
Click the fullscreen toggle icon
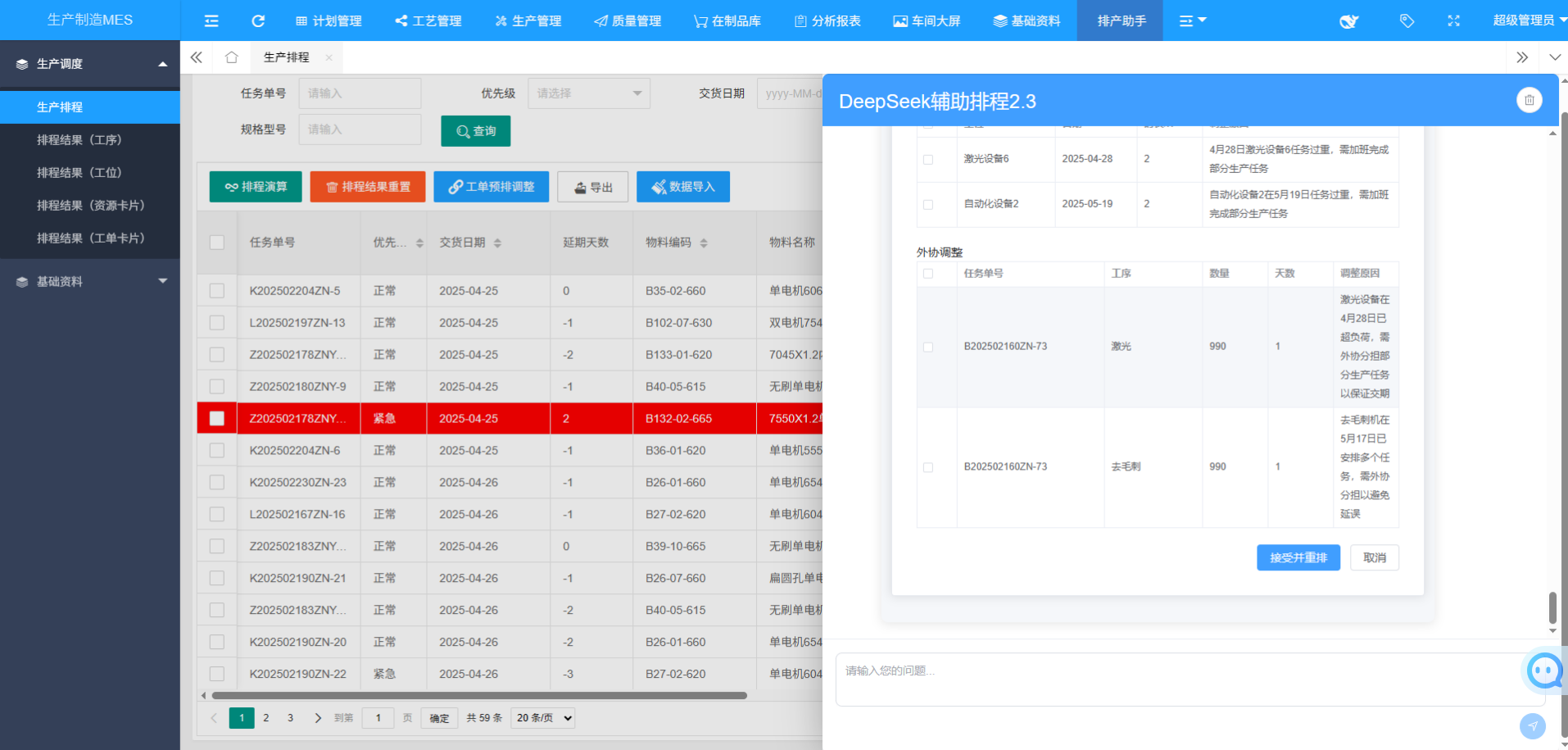tap(1453, 20)
